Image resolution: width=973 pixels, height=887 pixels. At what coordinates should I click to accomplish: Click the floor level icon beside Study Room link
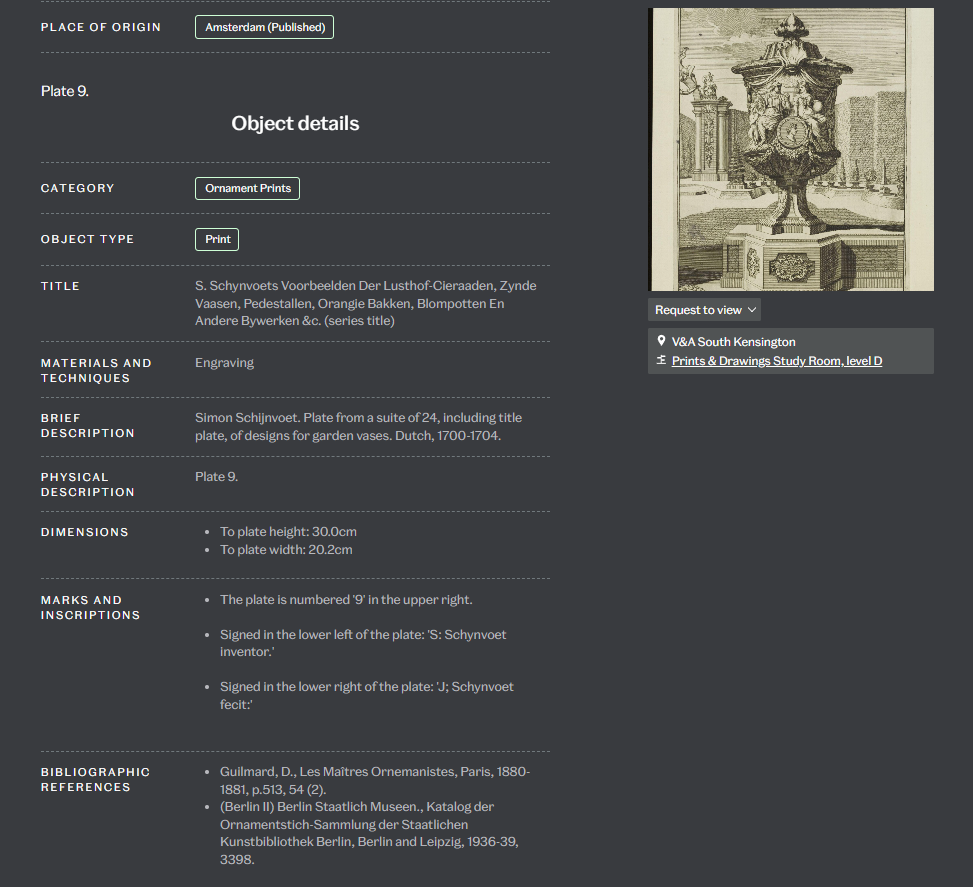(661, 360)
